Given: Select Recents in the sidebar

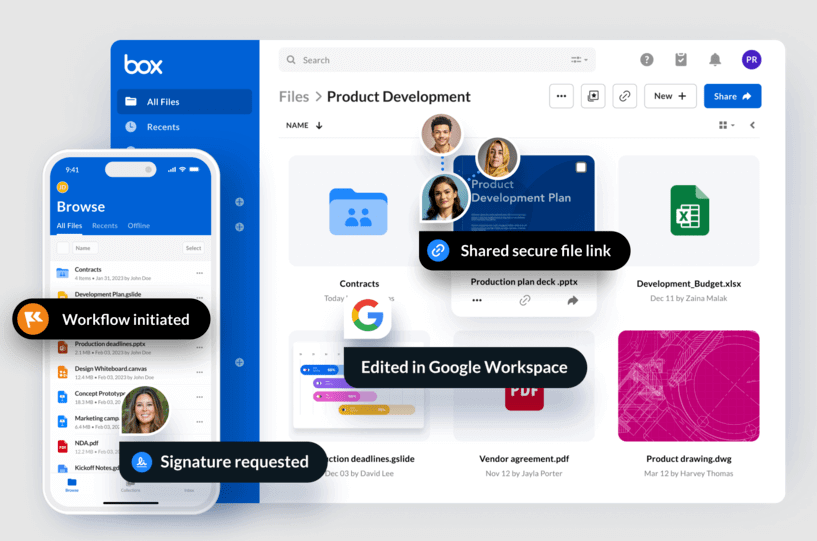Looking at the screenshot, I should [163, 127].
